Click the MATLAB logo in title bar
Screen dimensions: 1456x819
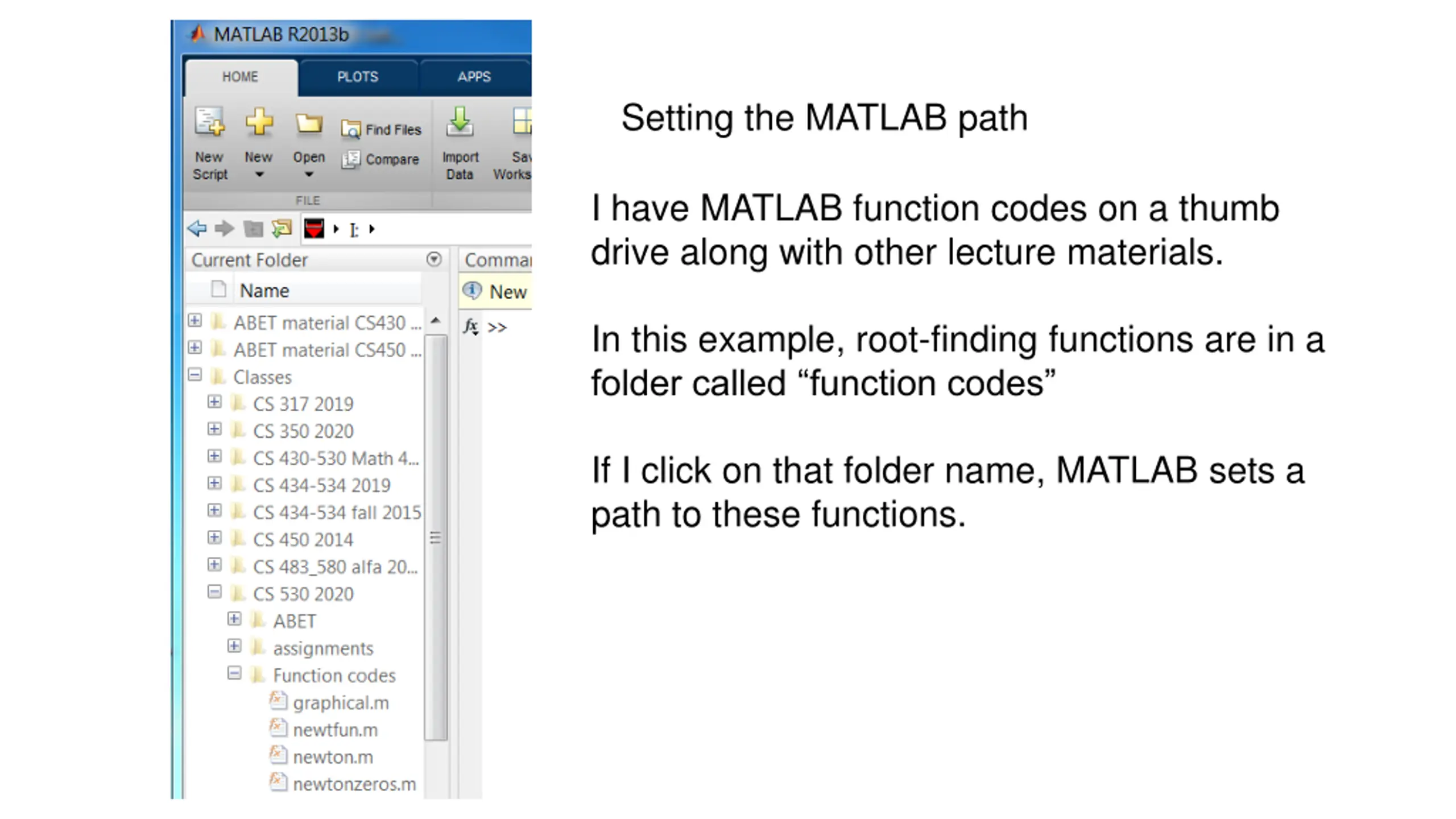point(198,34)
